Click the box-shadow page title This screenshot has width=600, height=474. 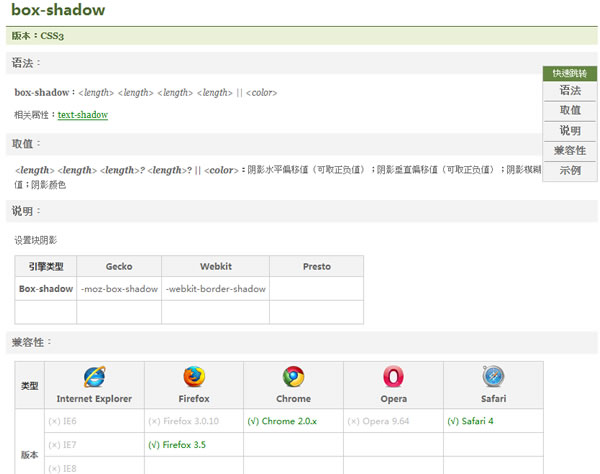point(58,11)
